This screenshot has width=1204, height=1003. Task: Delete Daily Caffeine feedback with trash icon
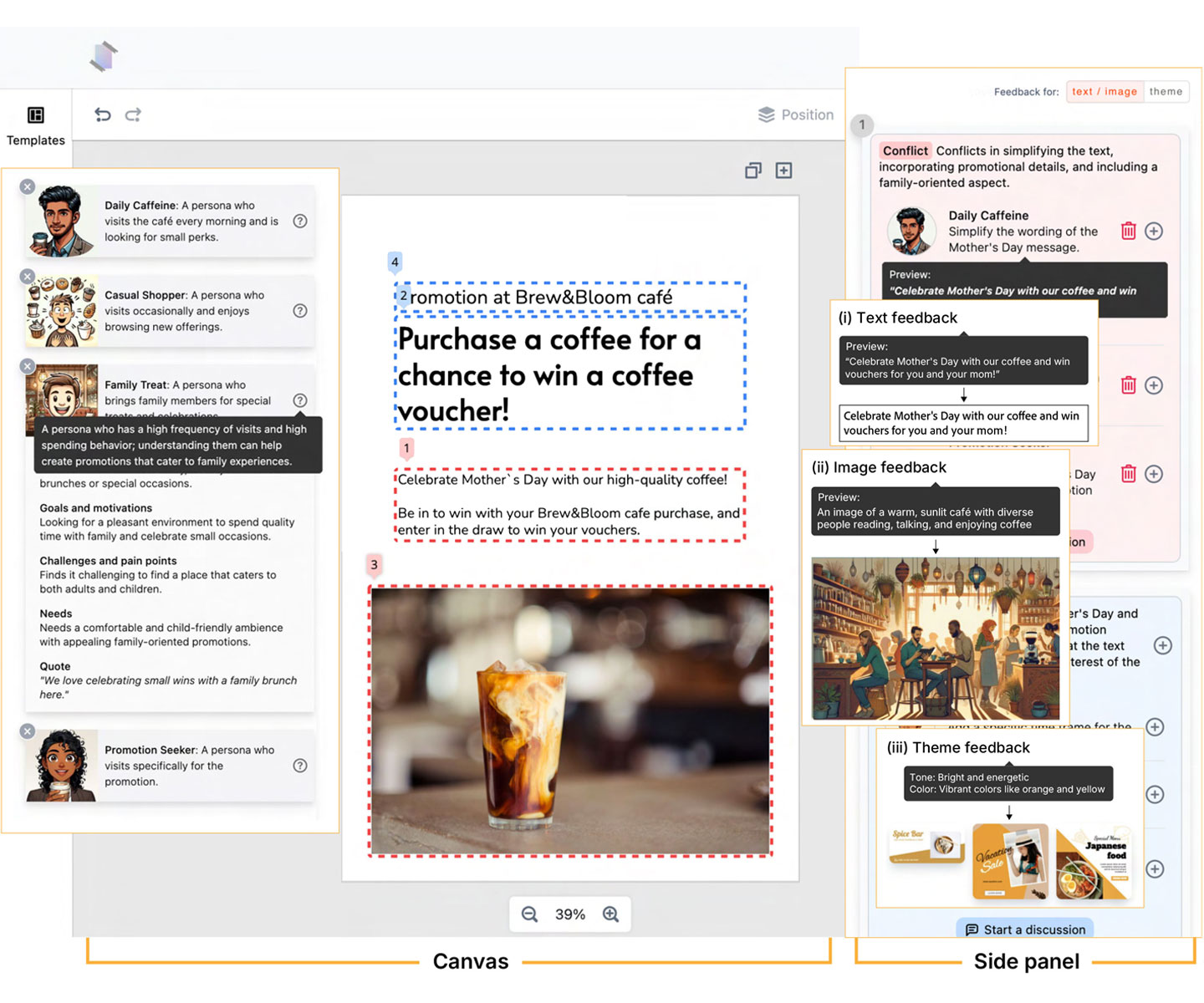1128,232
